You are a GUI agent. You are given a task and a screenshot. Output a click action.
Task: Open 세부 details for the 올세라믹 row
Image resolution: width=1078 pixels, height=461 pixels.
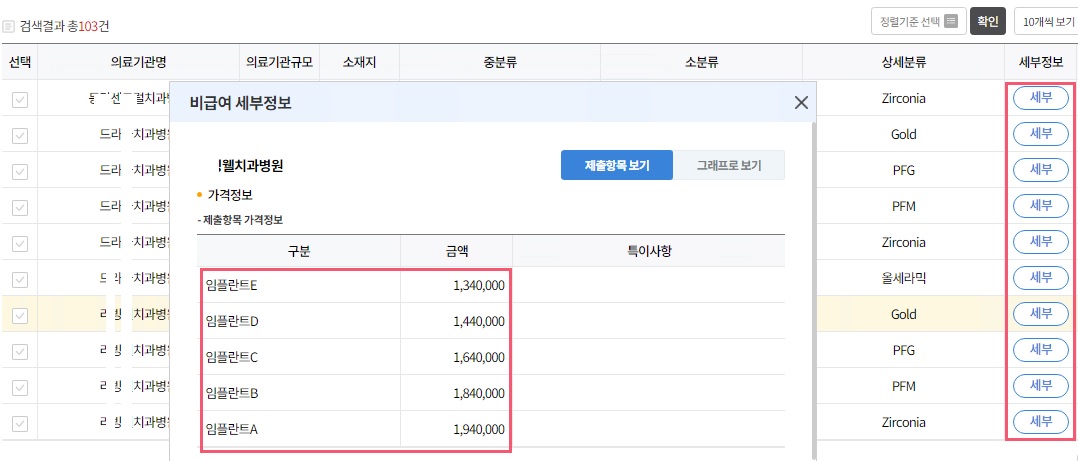coord(1041,278)
